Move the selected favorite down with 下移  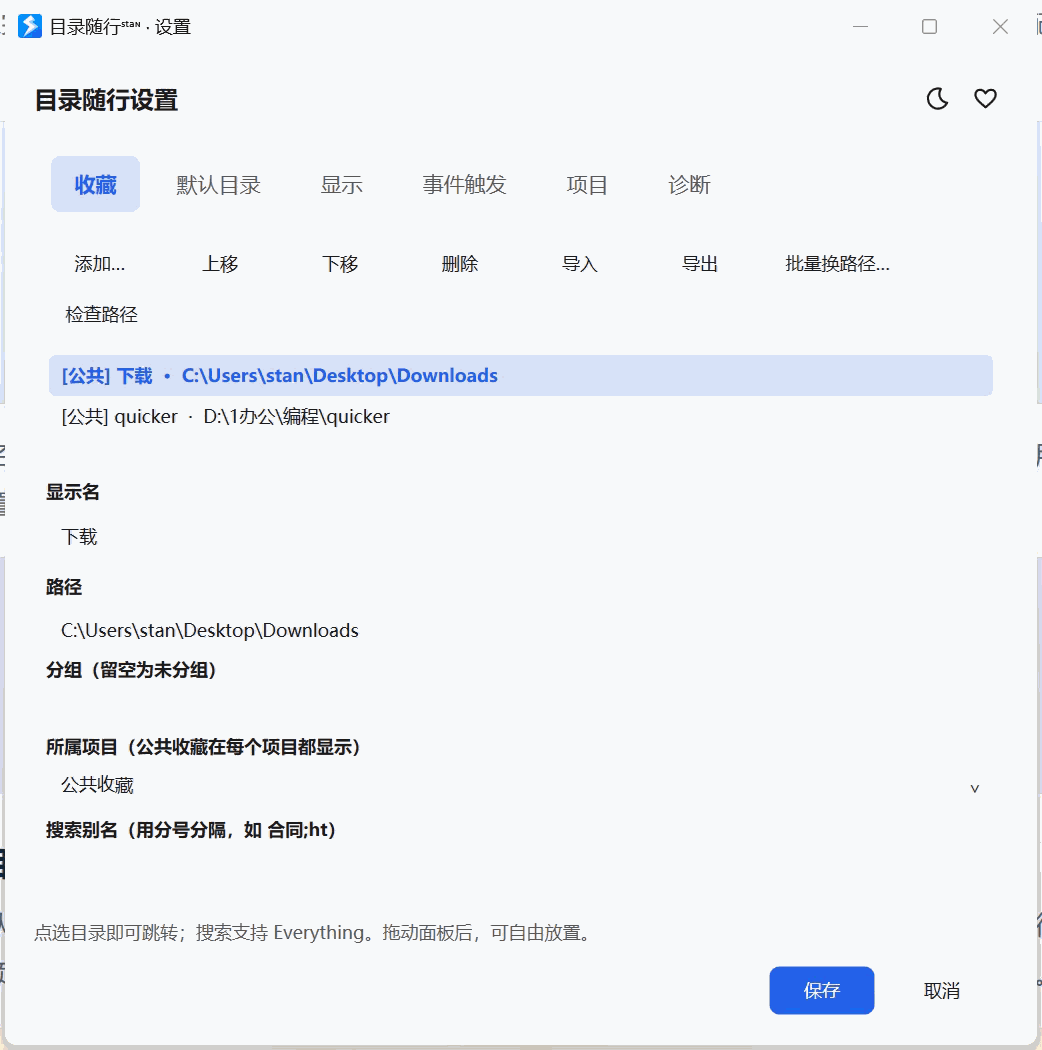340,264
